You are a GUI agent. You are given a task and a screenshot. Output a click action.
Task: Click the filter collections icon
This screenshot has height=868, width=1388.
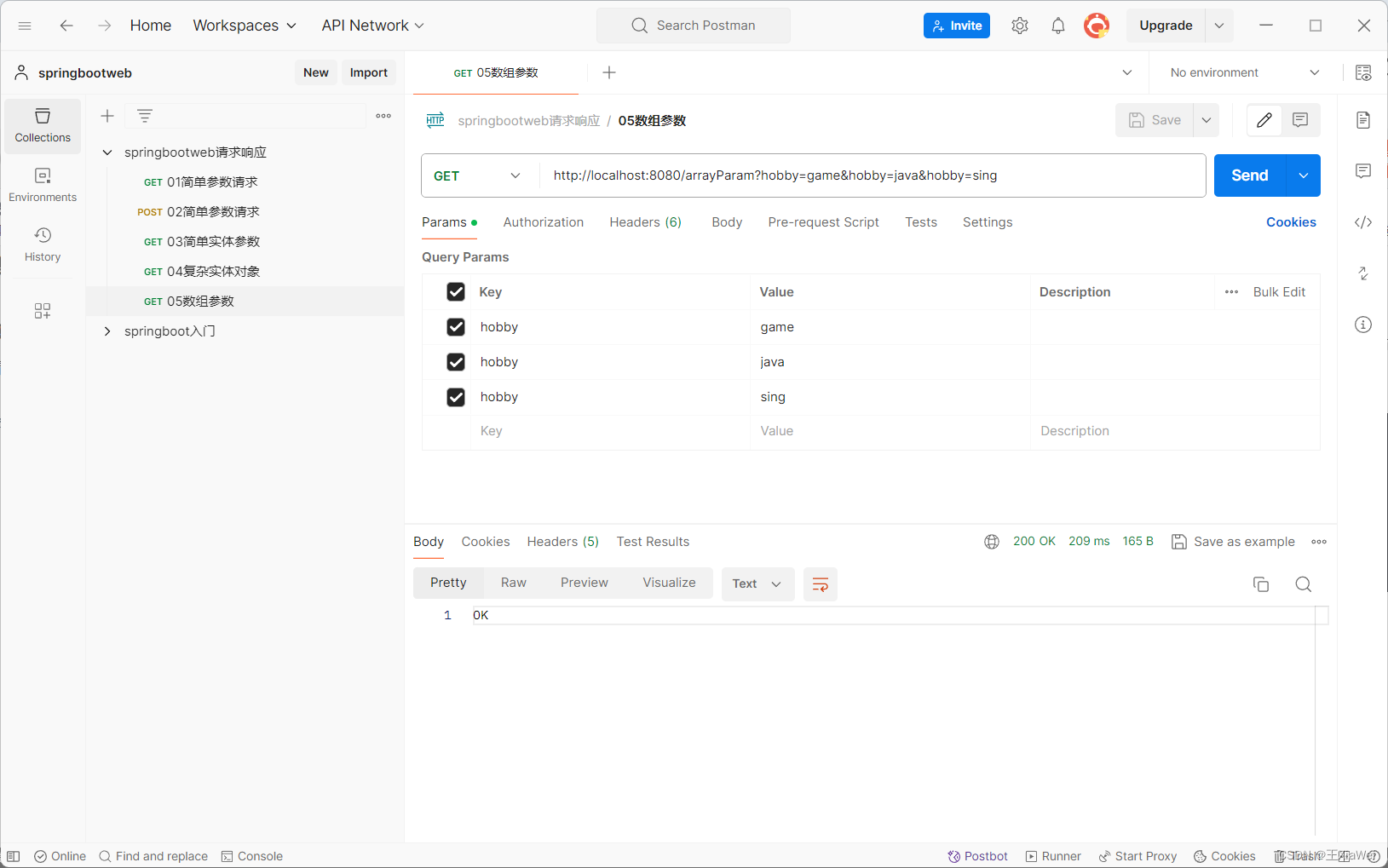pos(145,116)
